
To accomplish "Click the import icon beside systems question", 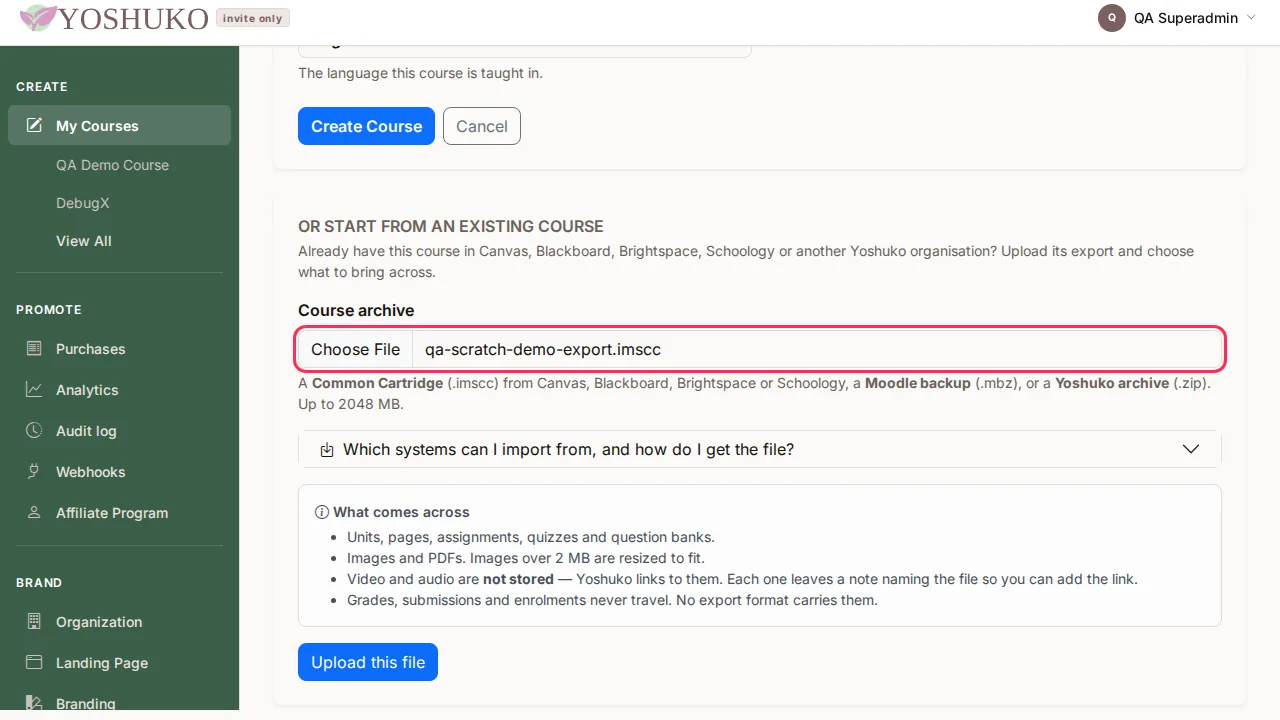I will pos(326,450).
